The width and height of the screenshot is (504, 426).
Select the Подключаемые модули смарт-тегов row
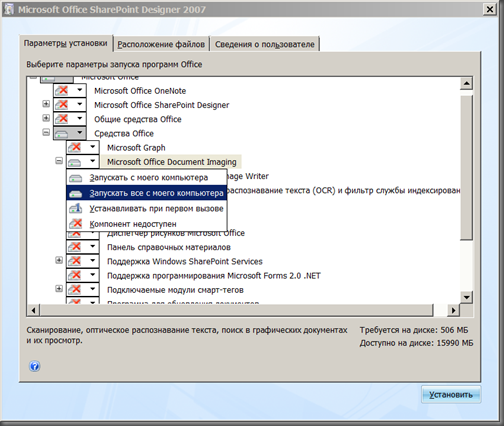(175, 290)
